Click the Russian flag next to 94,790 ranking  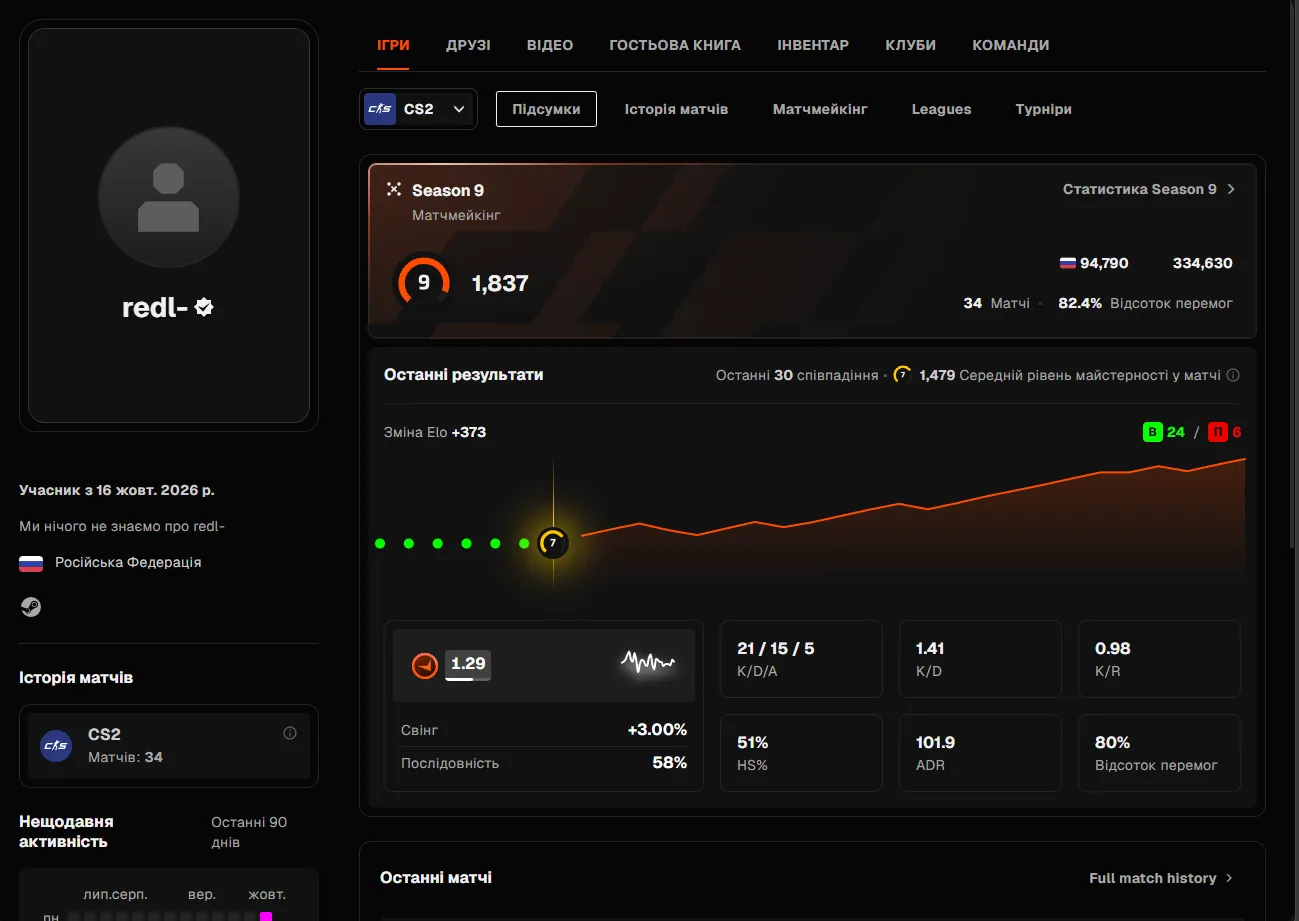tap(1068, 264)
